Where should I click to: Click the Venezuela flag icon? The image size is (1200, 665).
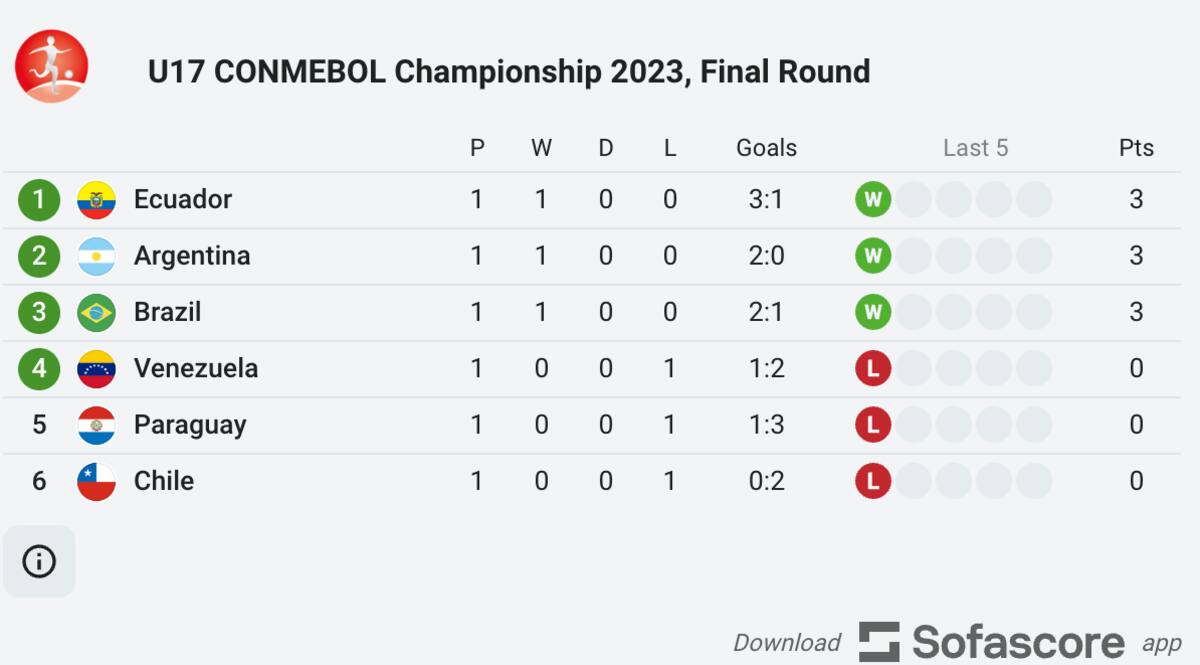click(95, 368)
